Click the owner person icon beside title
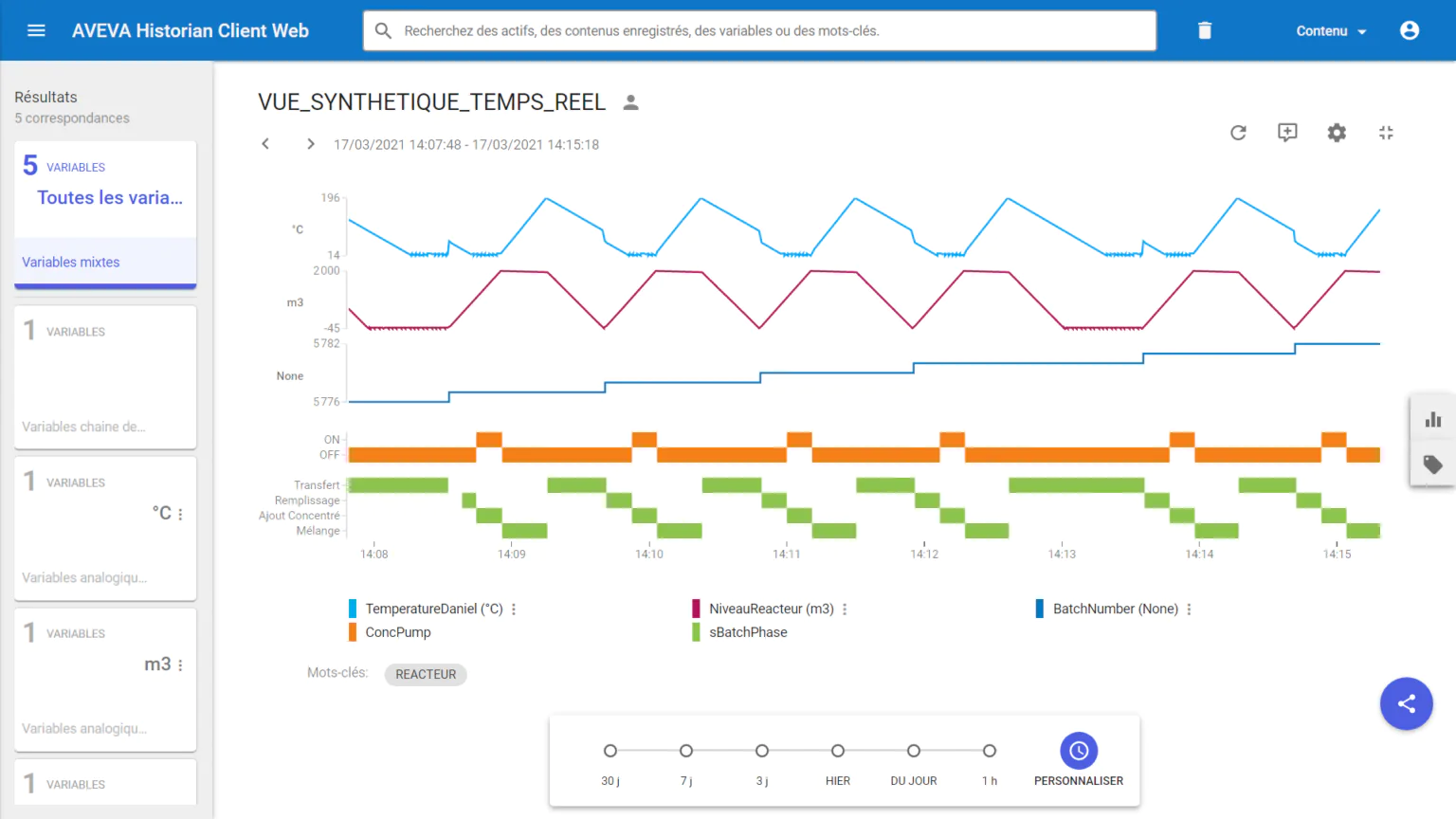This screenshot has width=1456, height=819. pyautogui.click(x=630, y=102)
